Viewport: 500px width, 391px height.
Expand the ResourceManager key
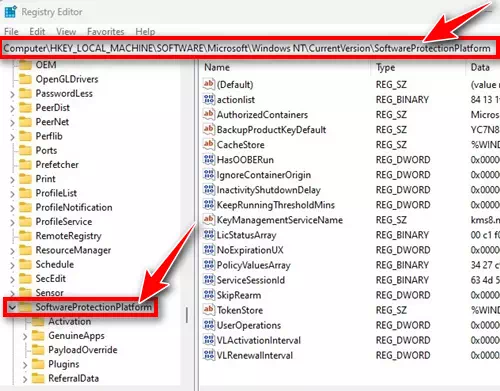click(12, 251)
